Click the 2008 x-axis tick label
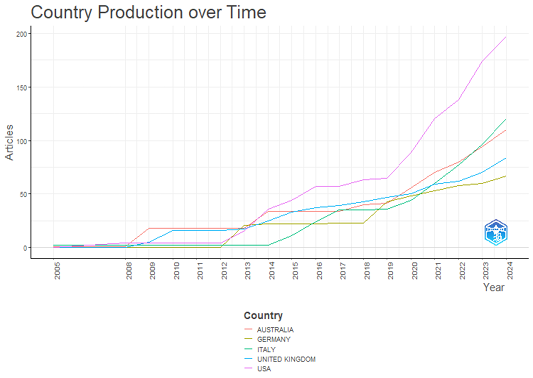The height and width of the screenshot is (378, 533). (x=129, y=270)
